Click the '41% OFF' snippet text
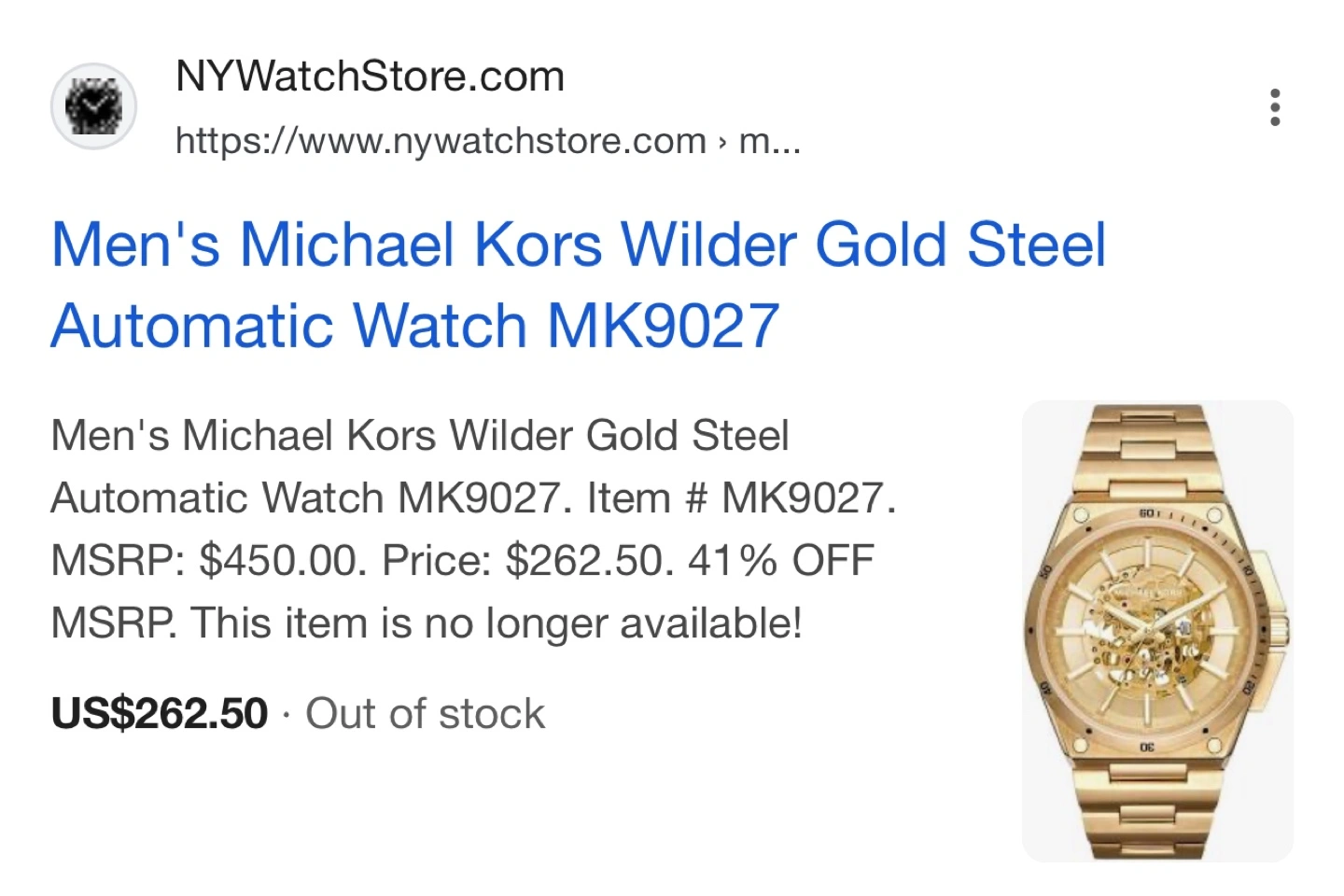1344x896 pixels. [x=780, y=561]
